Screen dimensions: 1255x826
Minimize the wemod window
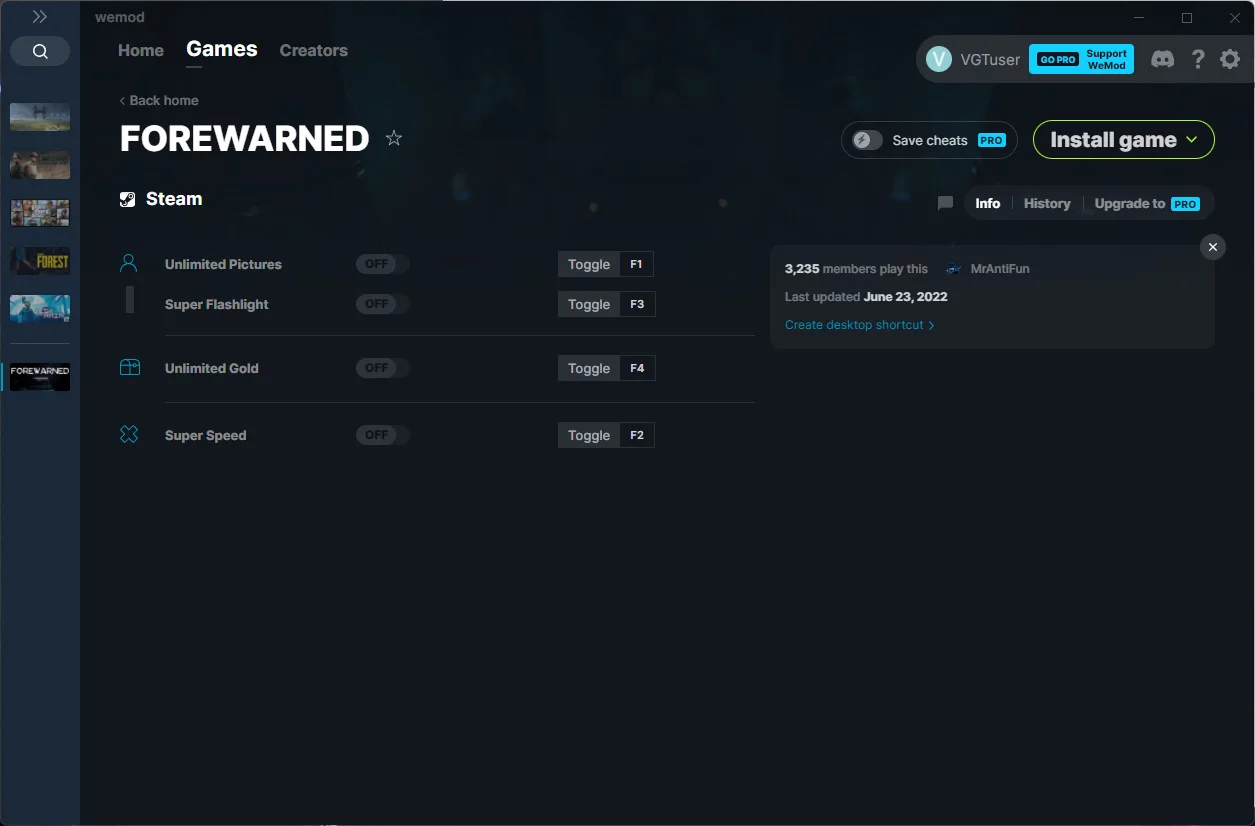(x=1140, y=18)
